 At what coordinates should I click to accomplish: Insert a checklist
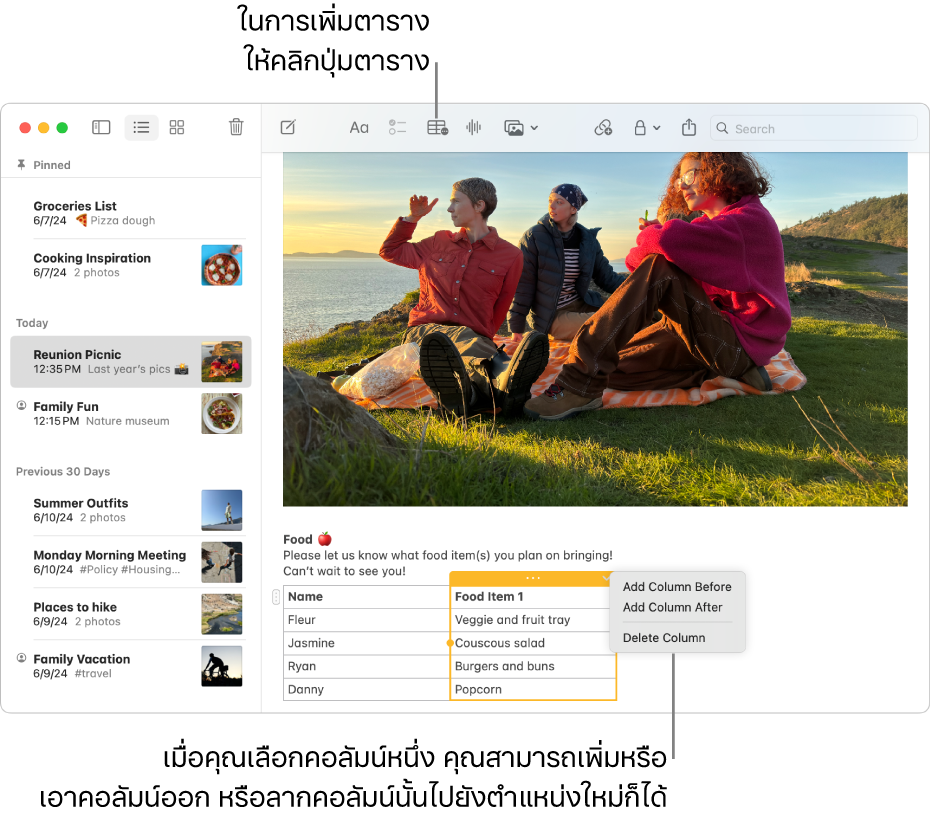pyautogui.click(x=397, y=127)
